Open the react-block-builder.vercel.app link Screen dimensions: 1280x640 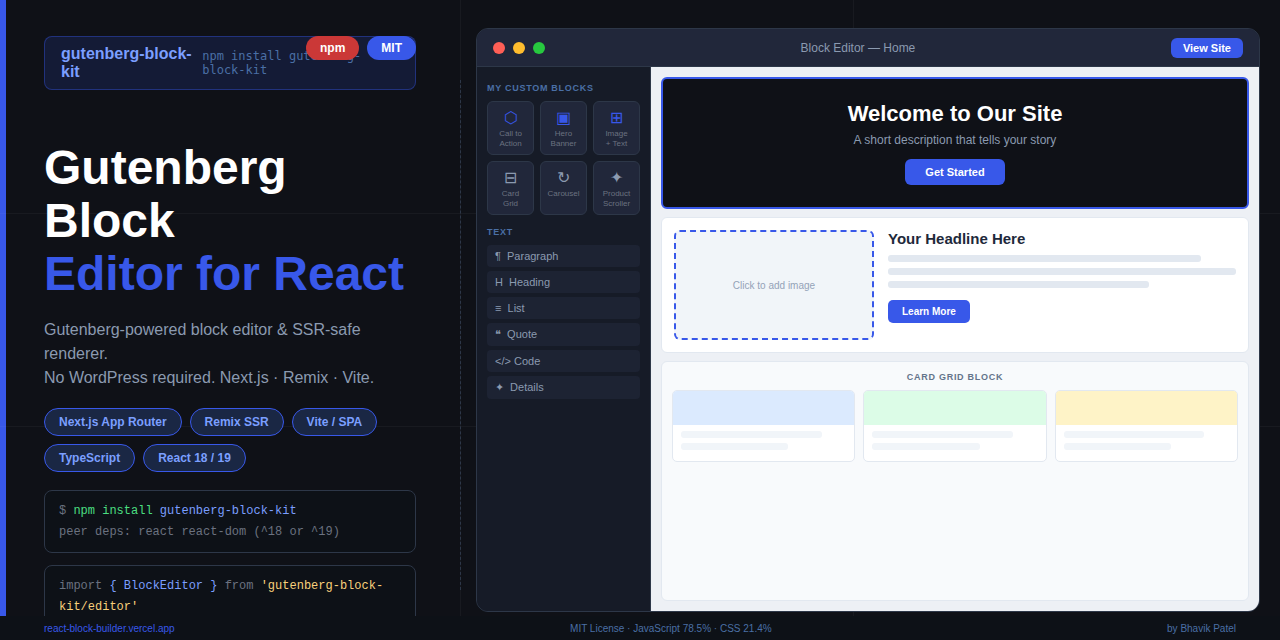pos(109,628)
